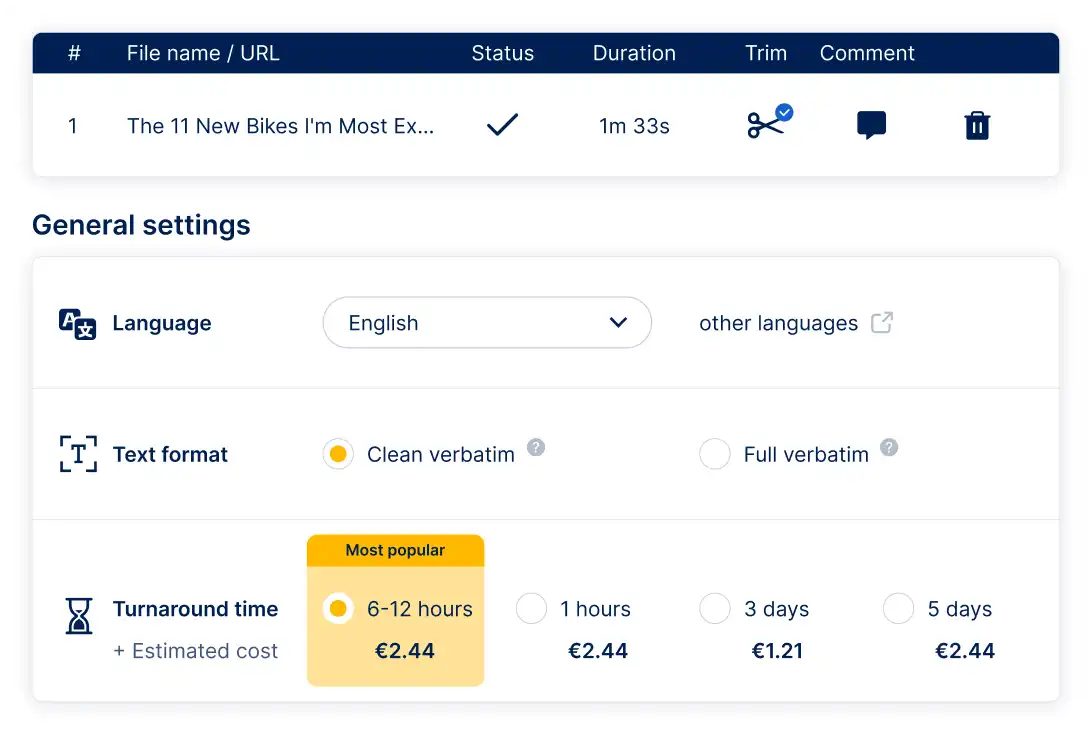Open the comment bubble for the file

[871, 125]
